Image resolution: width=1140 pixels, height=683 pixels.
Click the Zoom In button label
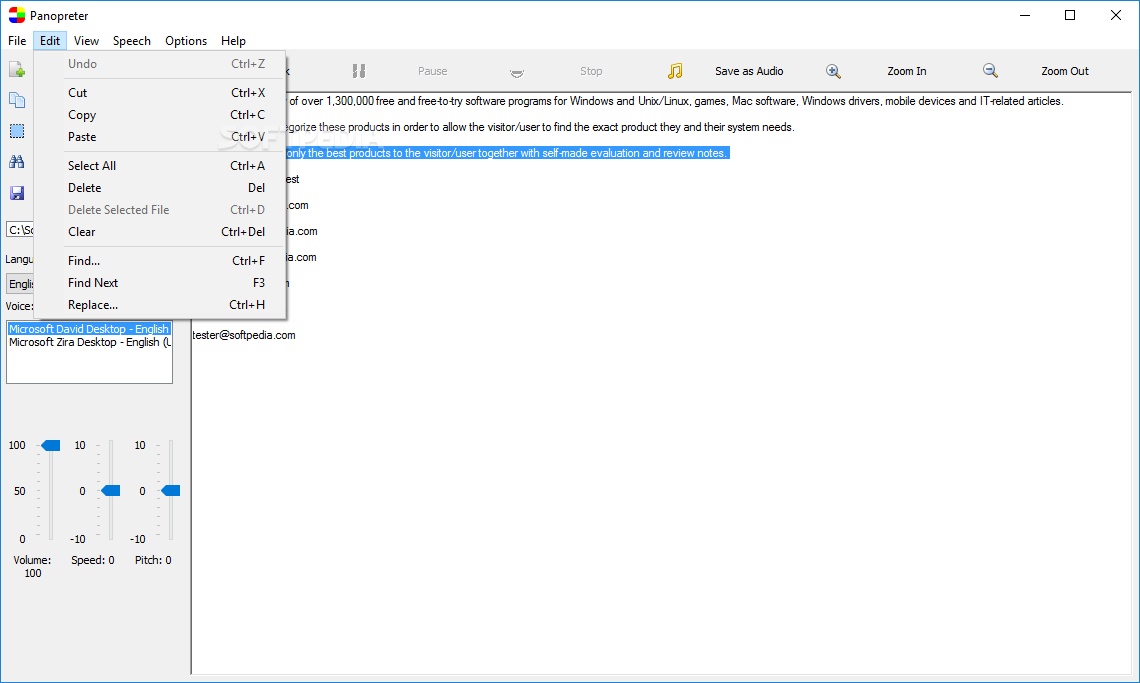(907, 71)
